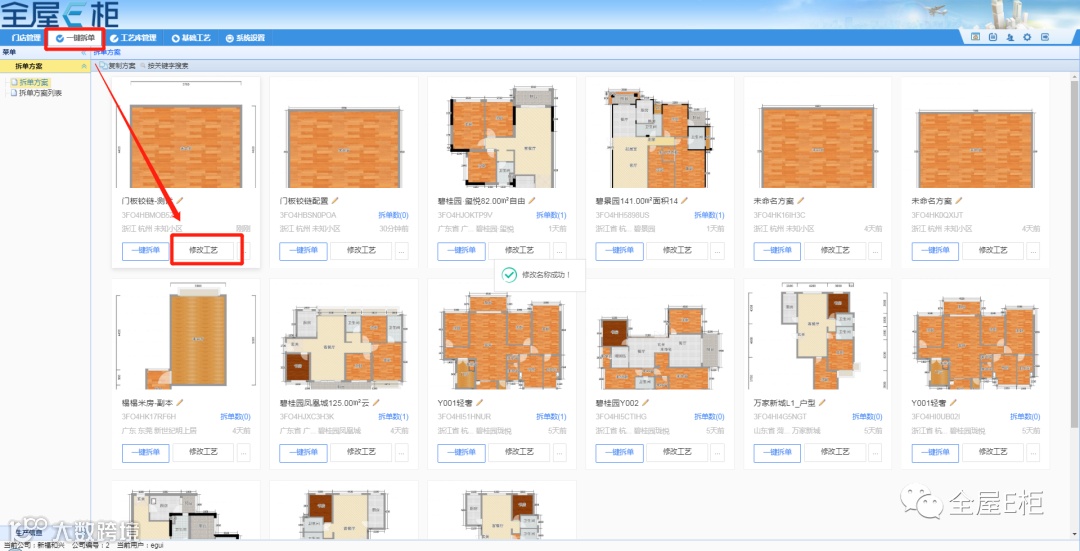Viewport: 1080px width, 551px height.
Task: Open 拆单数(0) link on 榻榻米房-副本 card
Action: 236,417
